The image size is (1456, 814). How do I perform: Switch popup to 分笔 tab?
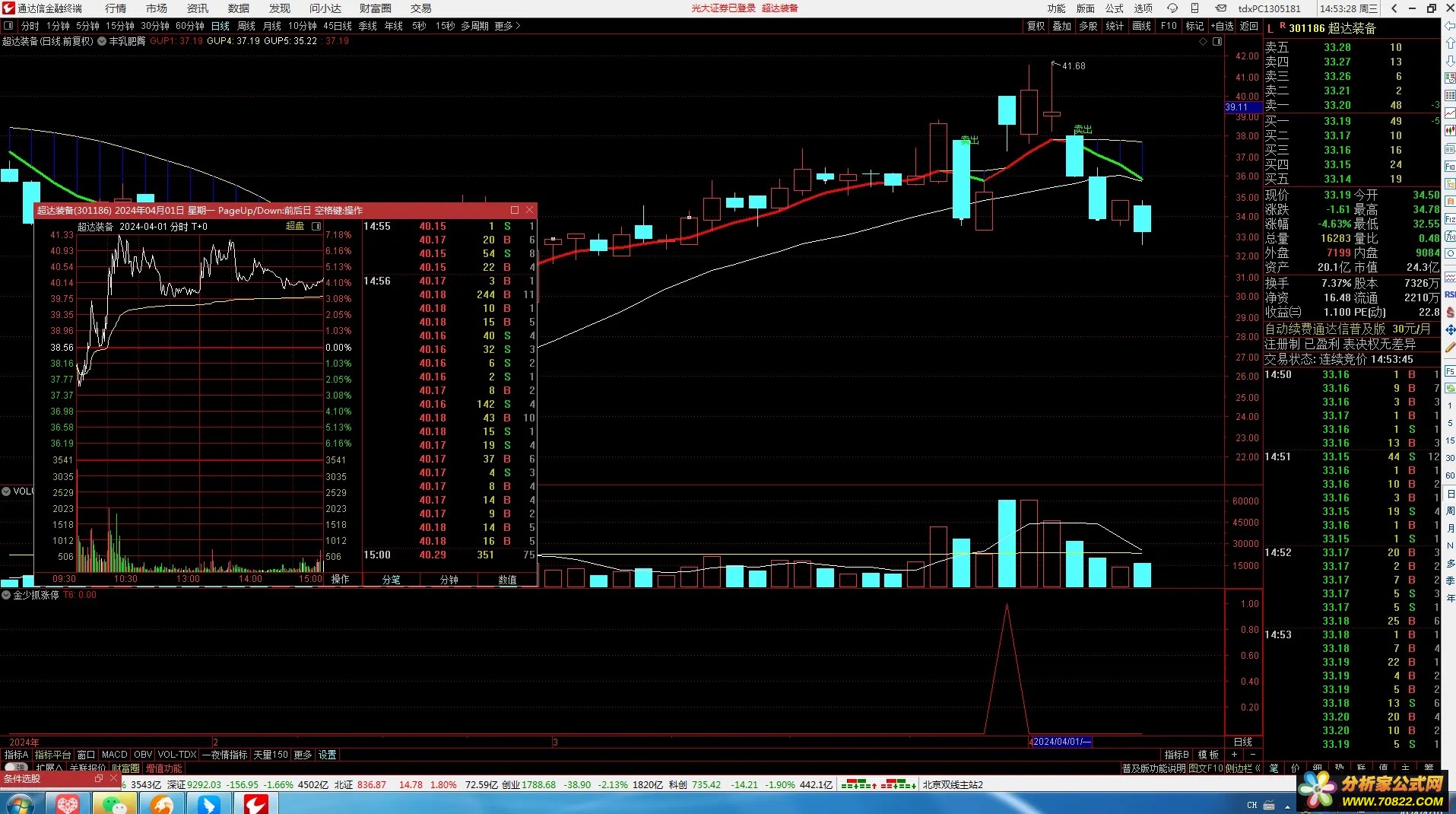[392, 580]
